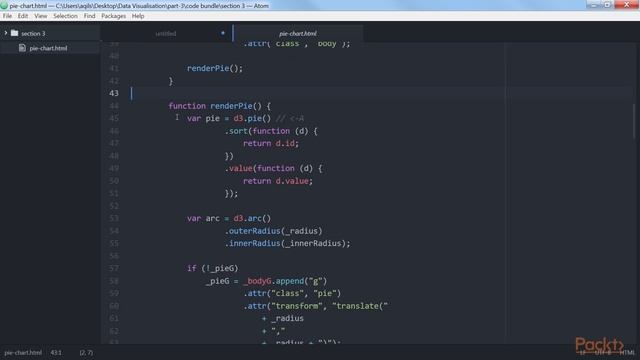Open the Selection menu
The height and width of the screenshot is (360, 640).
65,16
